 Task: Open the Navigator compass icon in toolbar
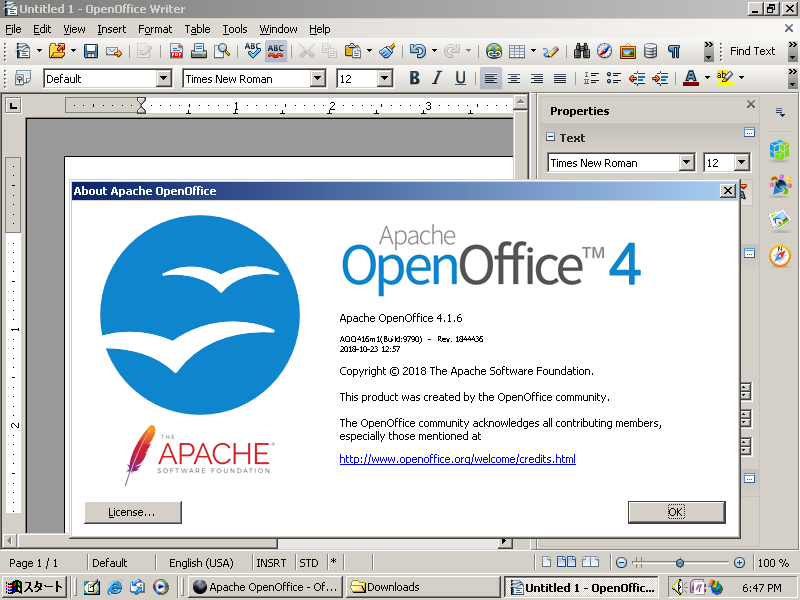pyautogui.click(x=605, y=51)
